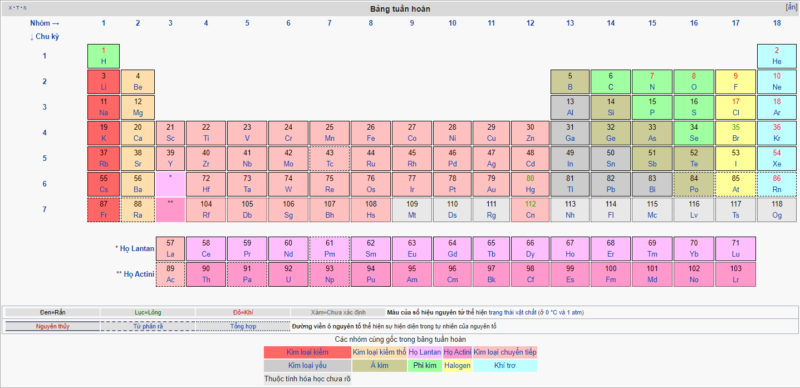
Task: Open the Mercury (Hg) element cell
Action: 530,184
